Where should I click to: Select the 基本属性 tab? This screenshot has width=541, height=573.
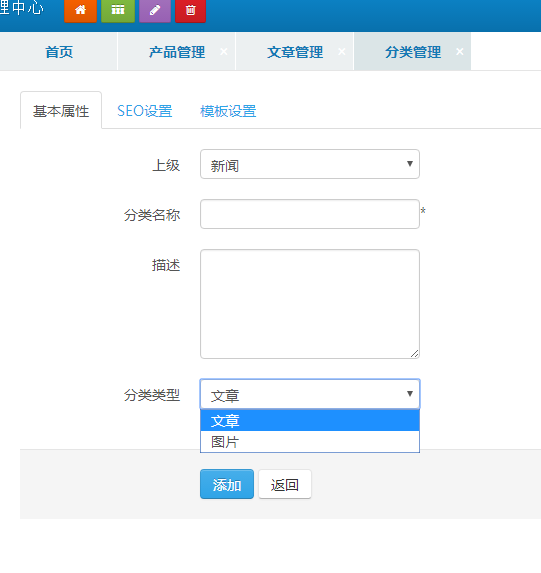[61, 111]
